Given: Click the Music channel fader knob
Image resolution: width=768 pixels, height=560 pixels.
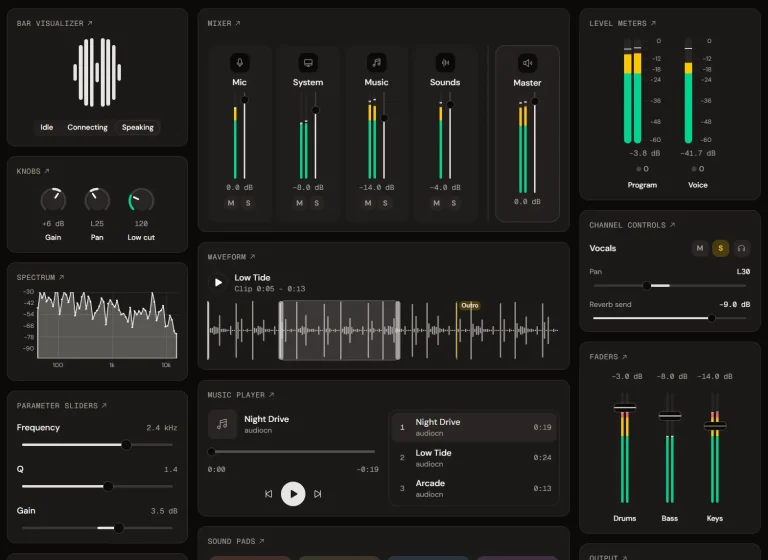Looking at the screenshot, I should [384, 118].
